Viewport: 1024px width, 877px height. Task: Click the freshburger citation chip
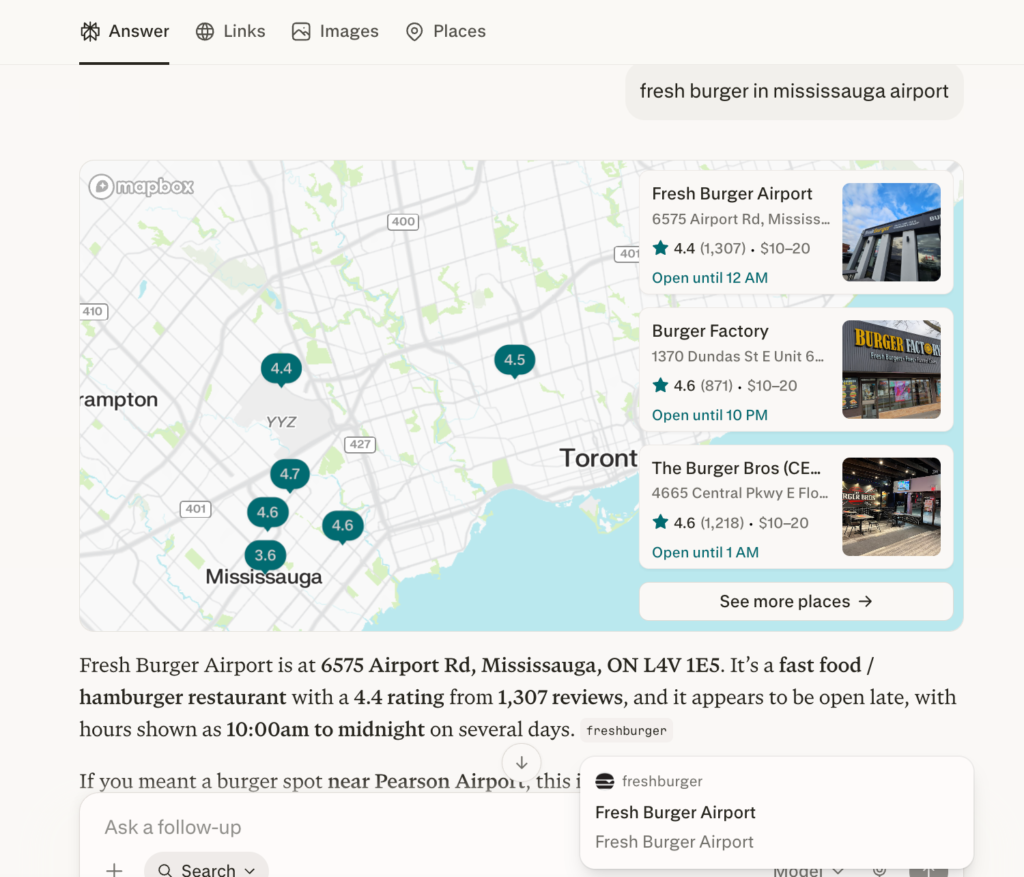coord(626,731)
